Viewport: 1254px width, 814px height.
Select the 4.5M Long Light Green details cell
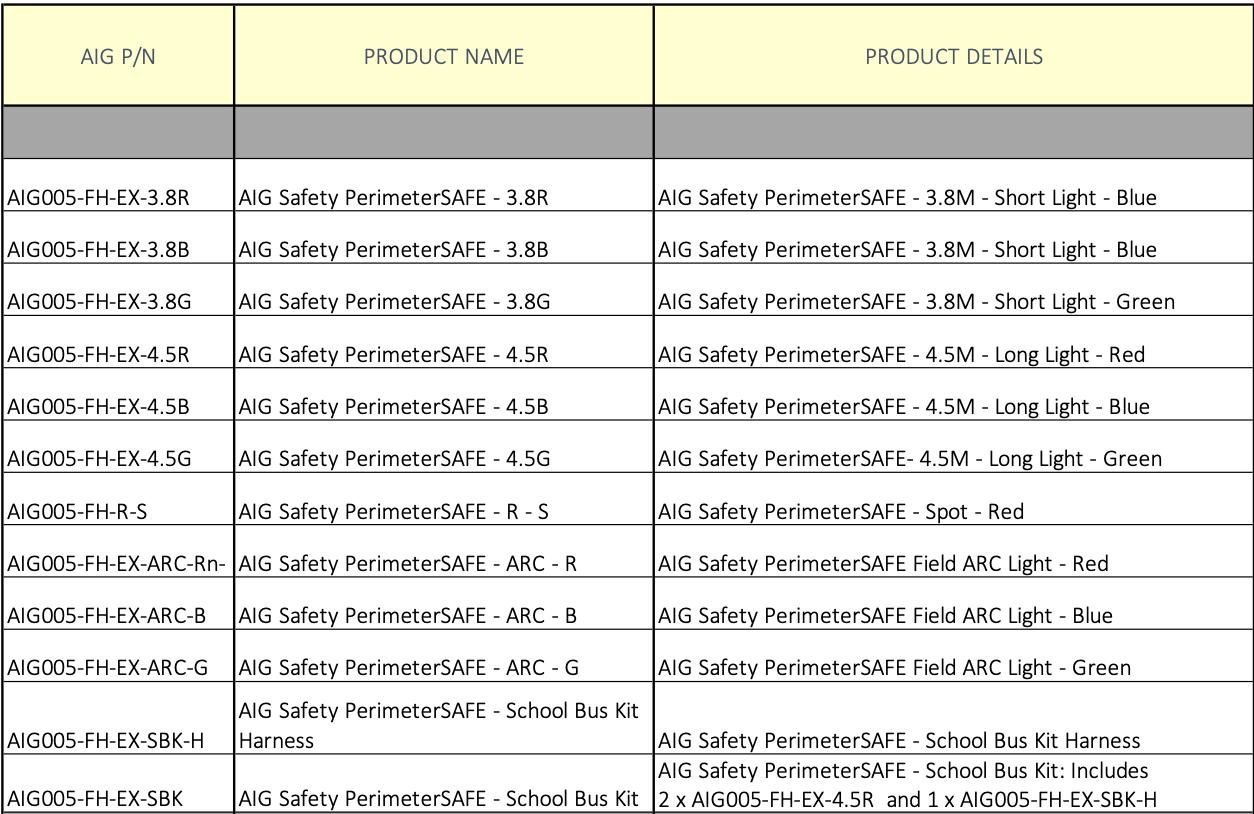pos(909,459)
